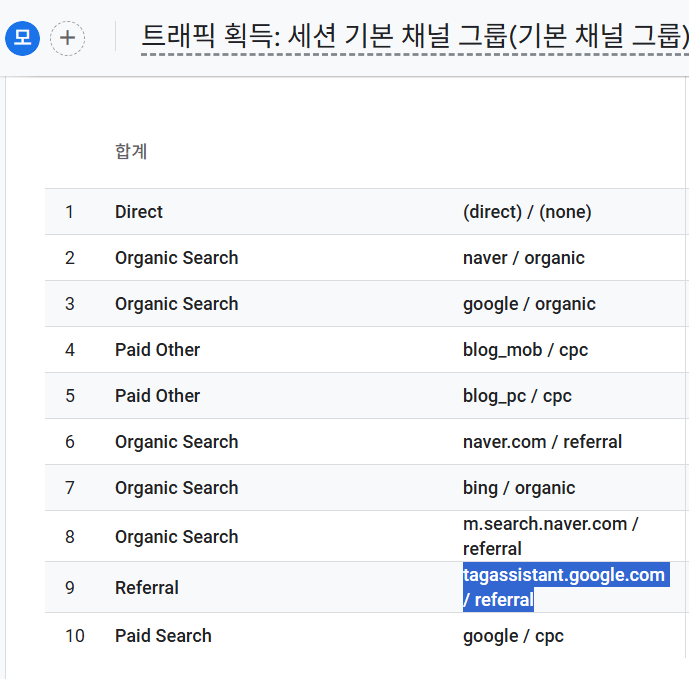Click the Paid Search channel in row 10

coord(163,636)
